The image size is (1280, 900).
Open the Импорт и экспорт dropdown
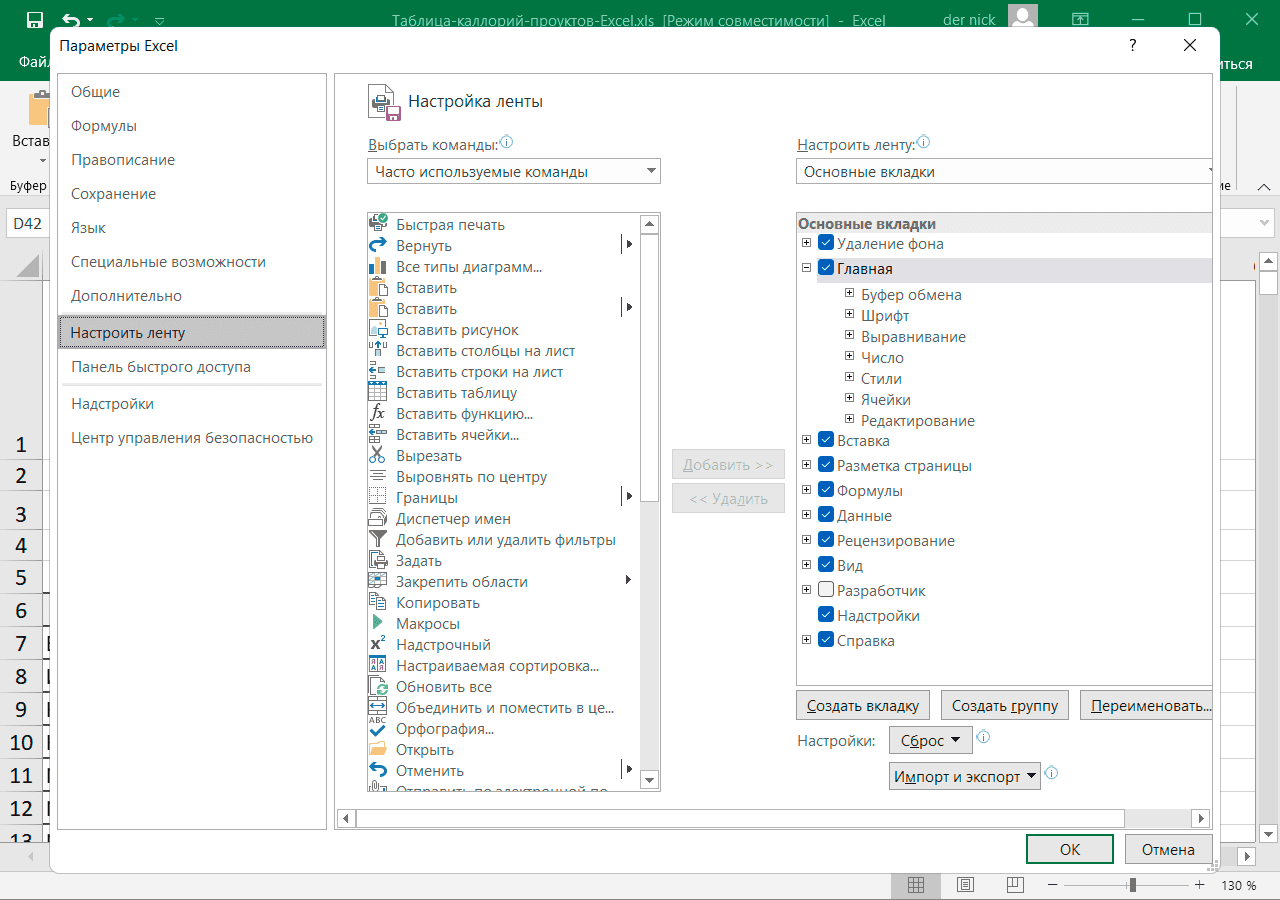coord(965,776)
